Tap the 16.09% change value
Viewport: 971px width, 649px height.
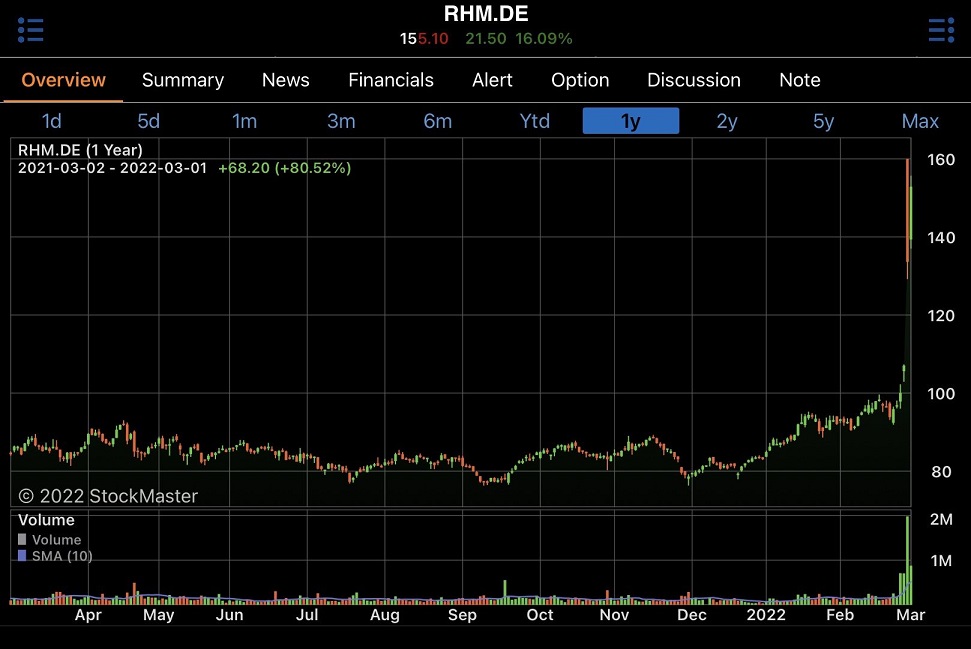tap(544, 38)
